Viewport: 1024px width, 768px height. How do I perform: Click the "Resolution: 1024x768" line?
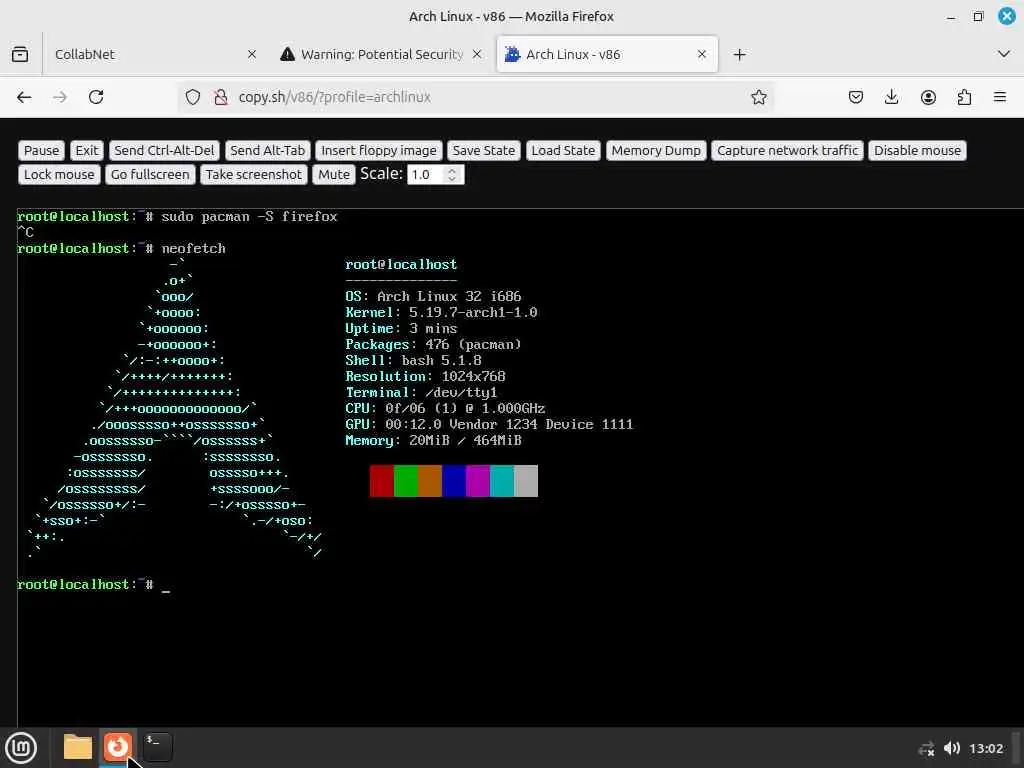(x=425, y=377)
